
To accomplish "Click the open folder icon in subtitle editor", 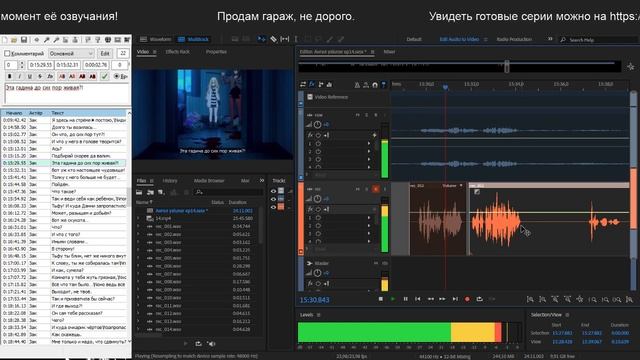I will click(x=14, y=40).
